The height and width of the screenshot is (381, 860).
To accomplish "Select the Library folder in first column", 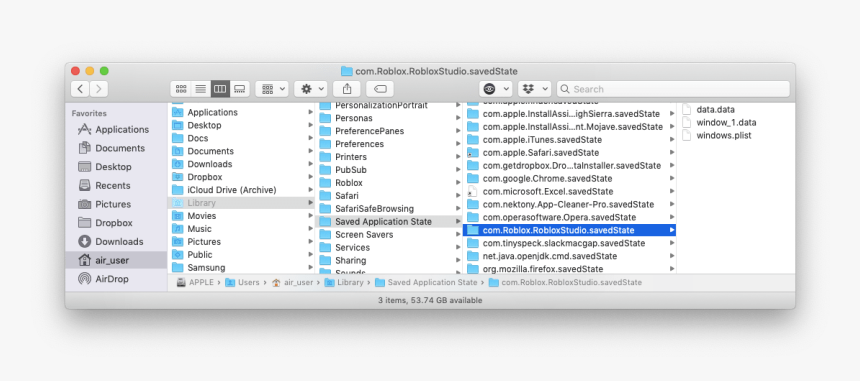I will (x=241, y=203).
